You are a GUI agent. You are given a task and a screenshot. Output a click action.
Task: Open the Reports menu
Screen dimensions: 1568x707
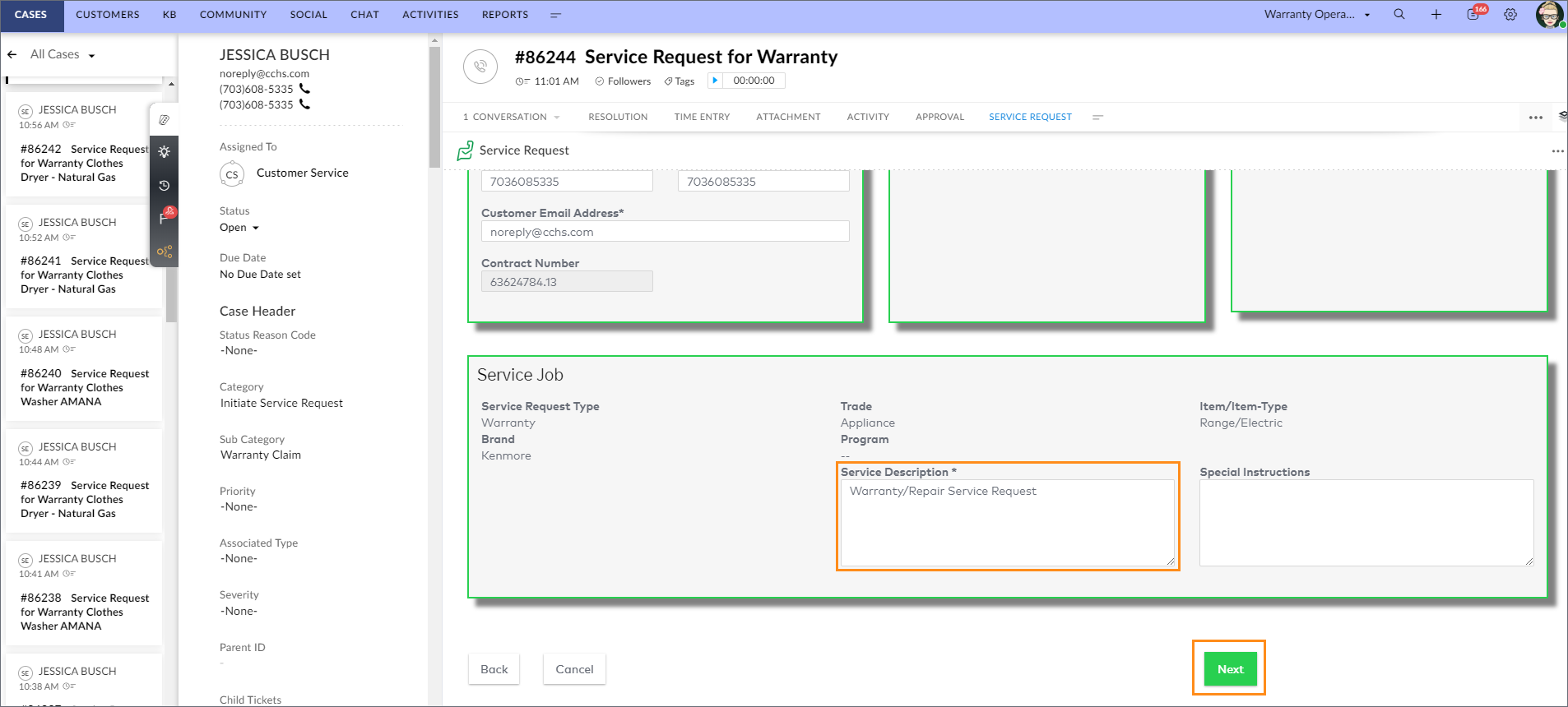[x=505, y=15]
